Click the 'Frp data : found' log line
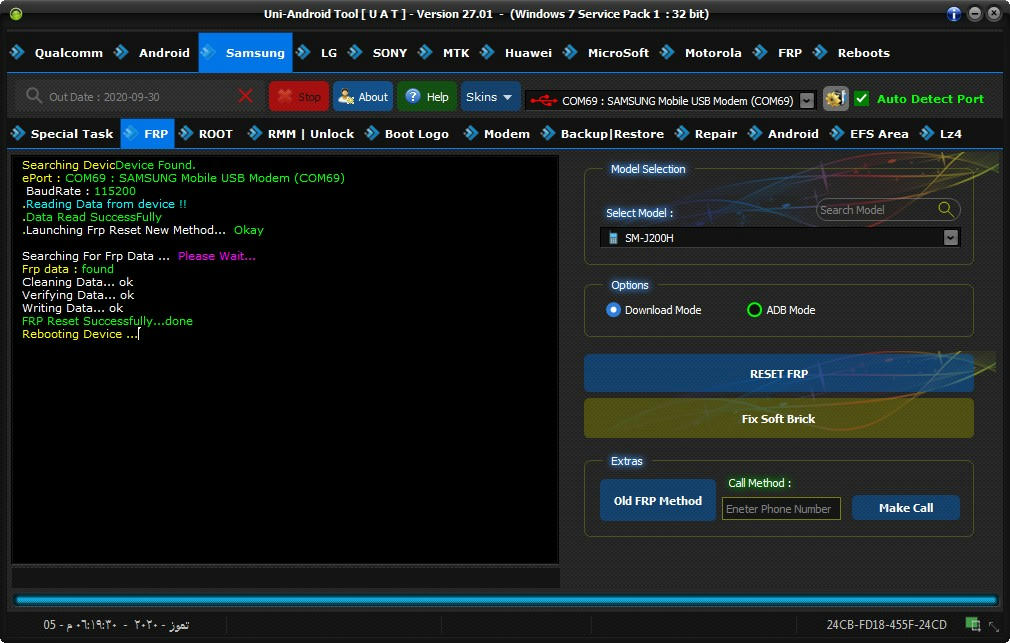This screenshot has height=643, width=1010. 68,269
